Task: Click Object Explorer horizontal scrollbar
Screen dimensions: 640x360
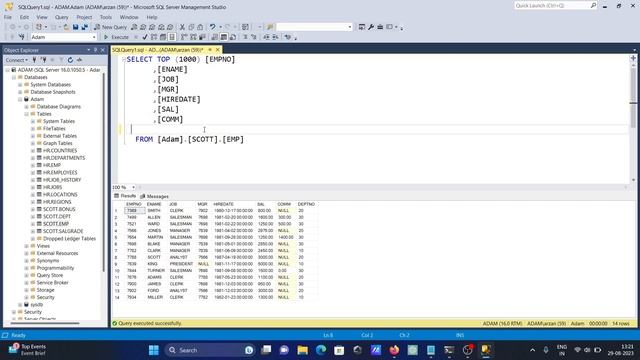Action: click(x=45, y=323)
